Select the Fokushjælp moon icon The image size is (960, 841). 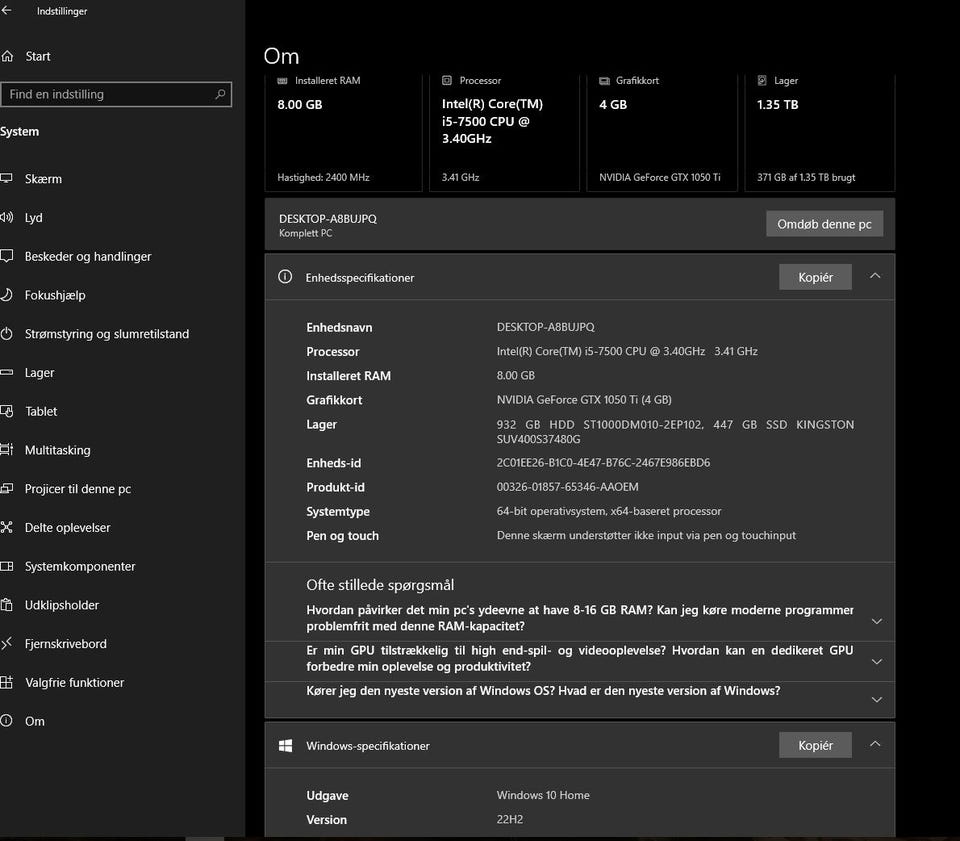[x=7, y=295]
